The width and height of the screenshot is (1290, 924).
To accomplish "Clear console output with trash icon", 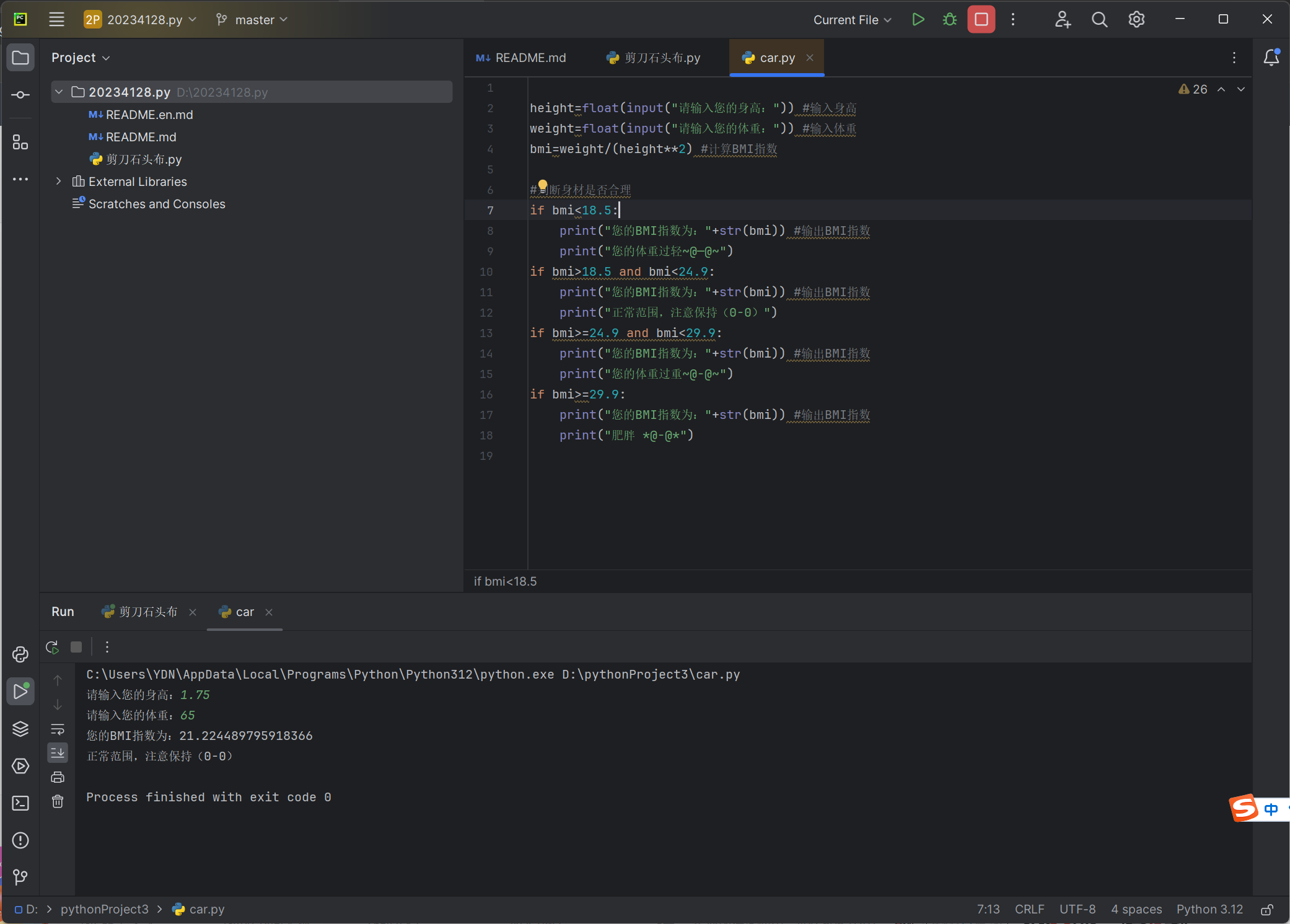I will 58,802.
